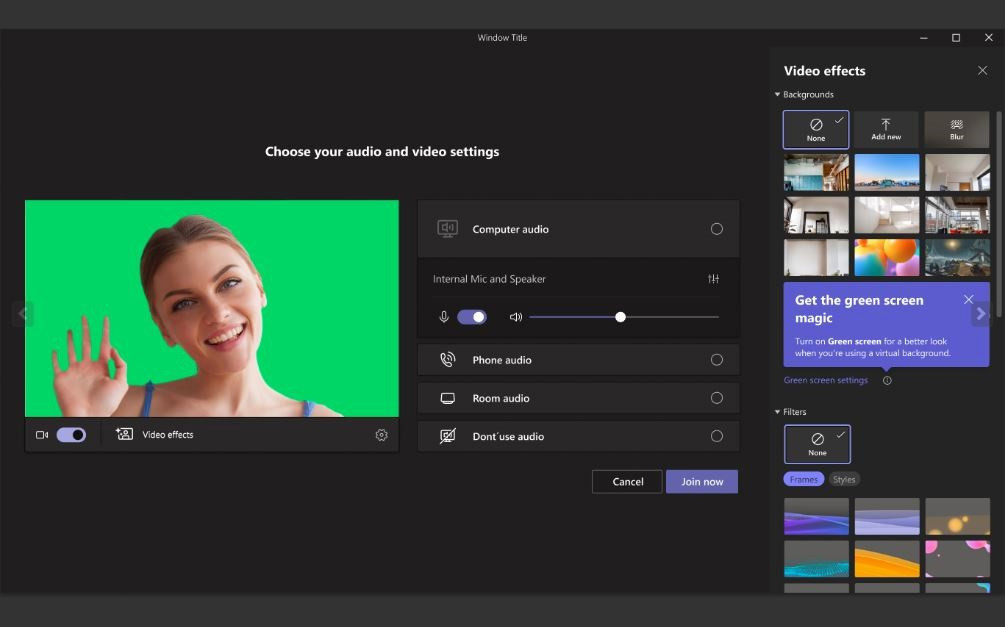Mute the microphone toggle
Image resolution: width=1005 pixels, height=627 pixels.
pos(473,316)
